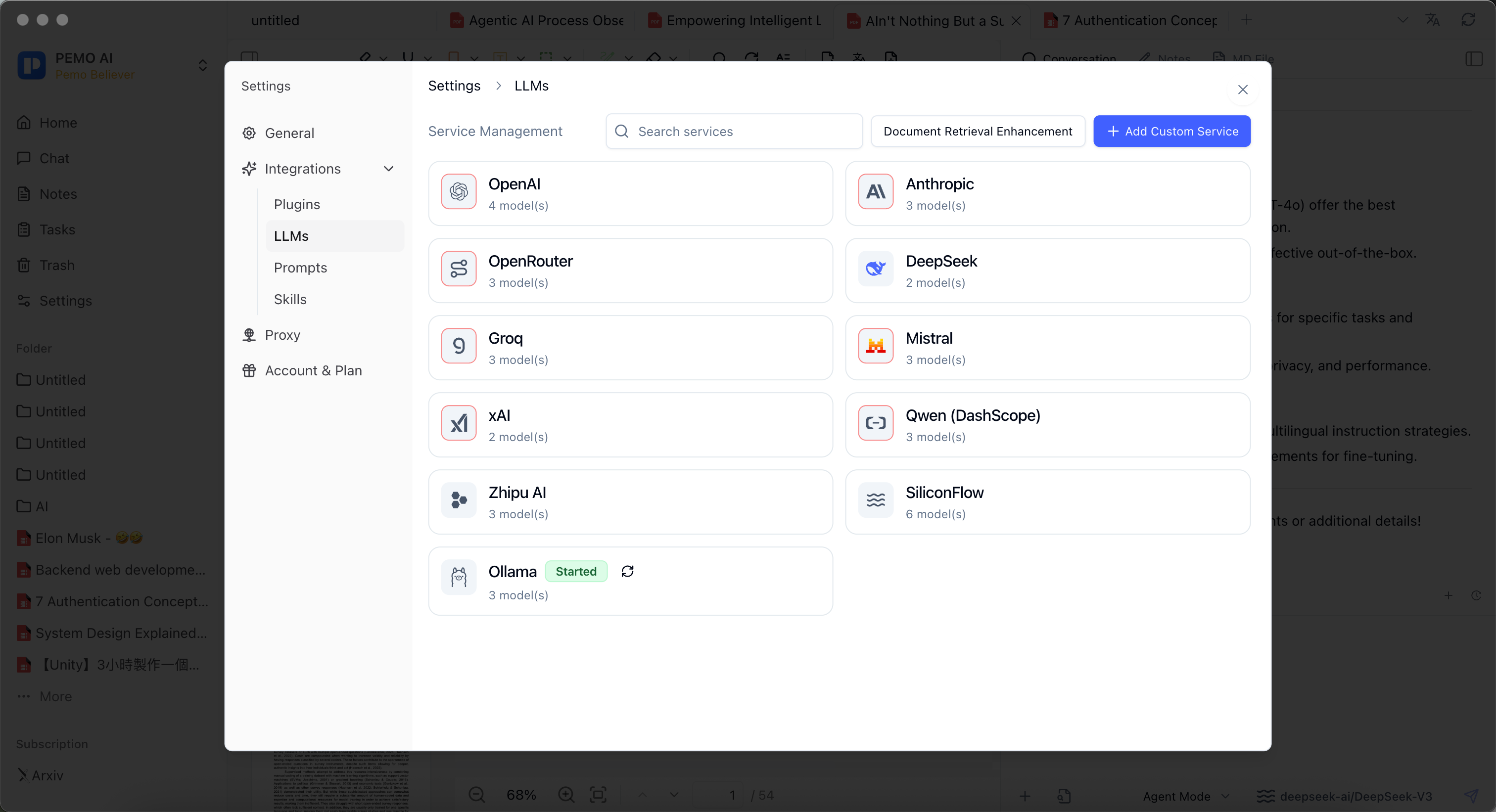Zoom in the PDF in main window
1496x812 pixels.
point(565,795)
